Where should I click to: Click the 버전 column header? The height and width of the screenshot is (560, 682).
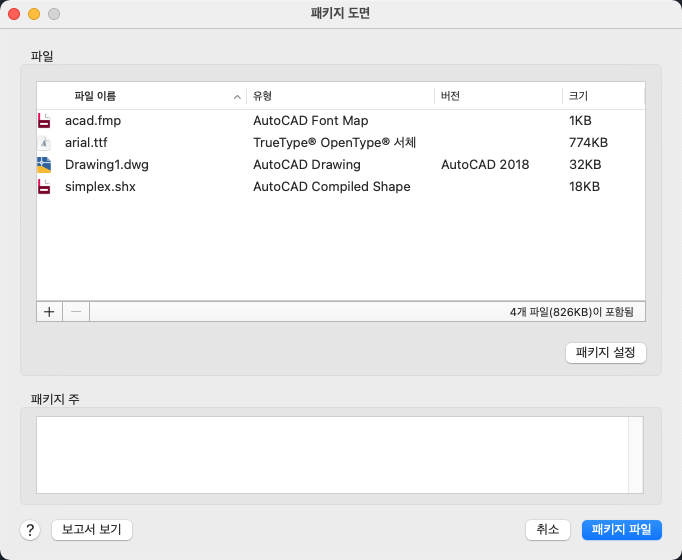point(450,96)
